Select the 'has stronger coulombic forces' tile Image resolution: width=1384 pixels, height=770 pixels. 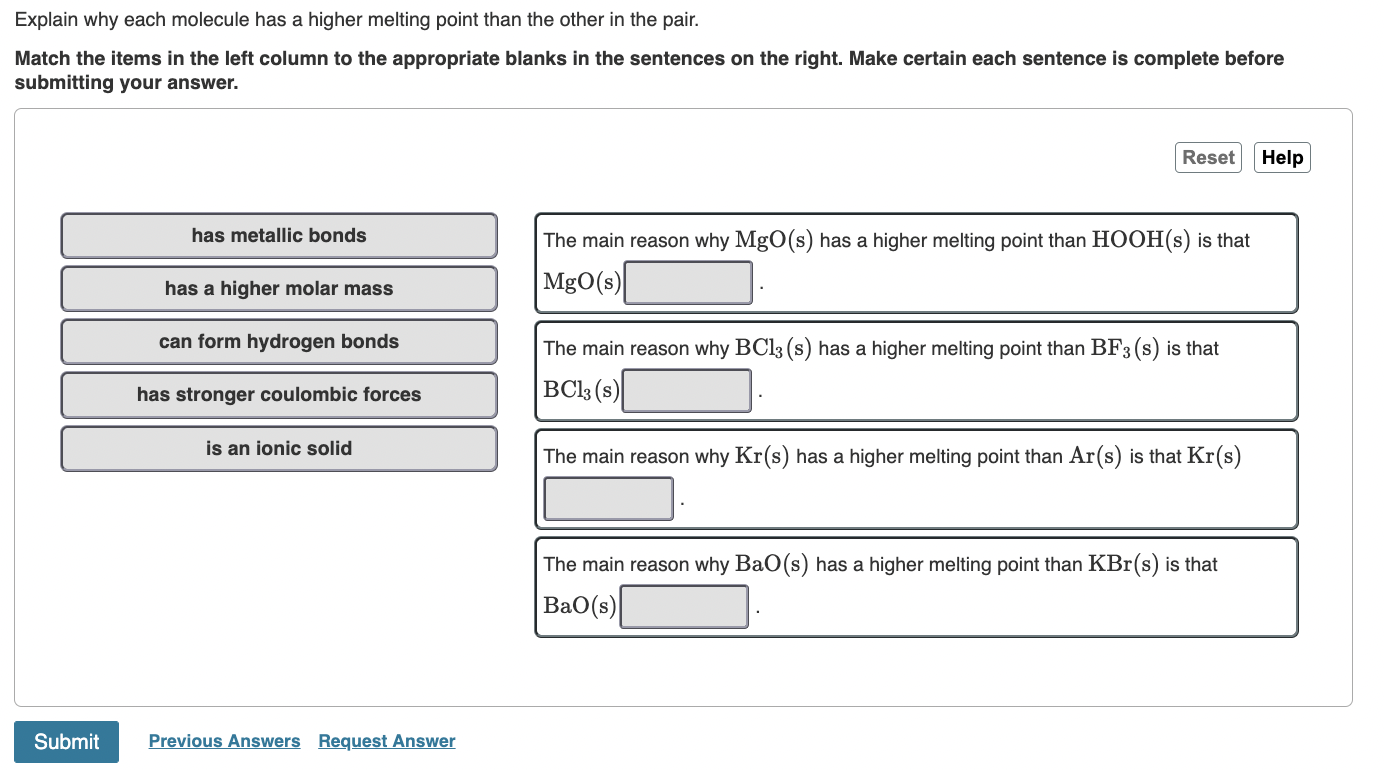279,395
